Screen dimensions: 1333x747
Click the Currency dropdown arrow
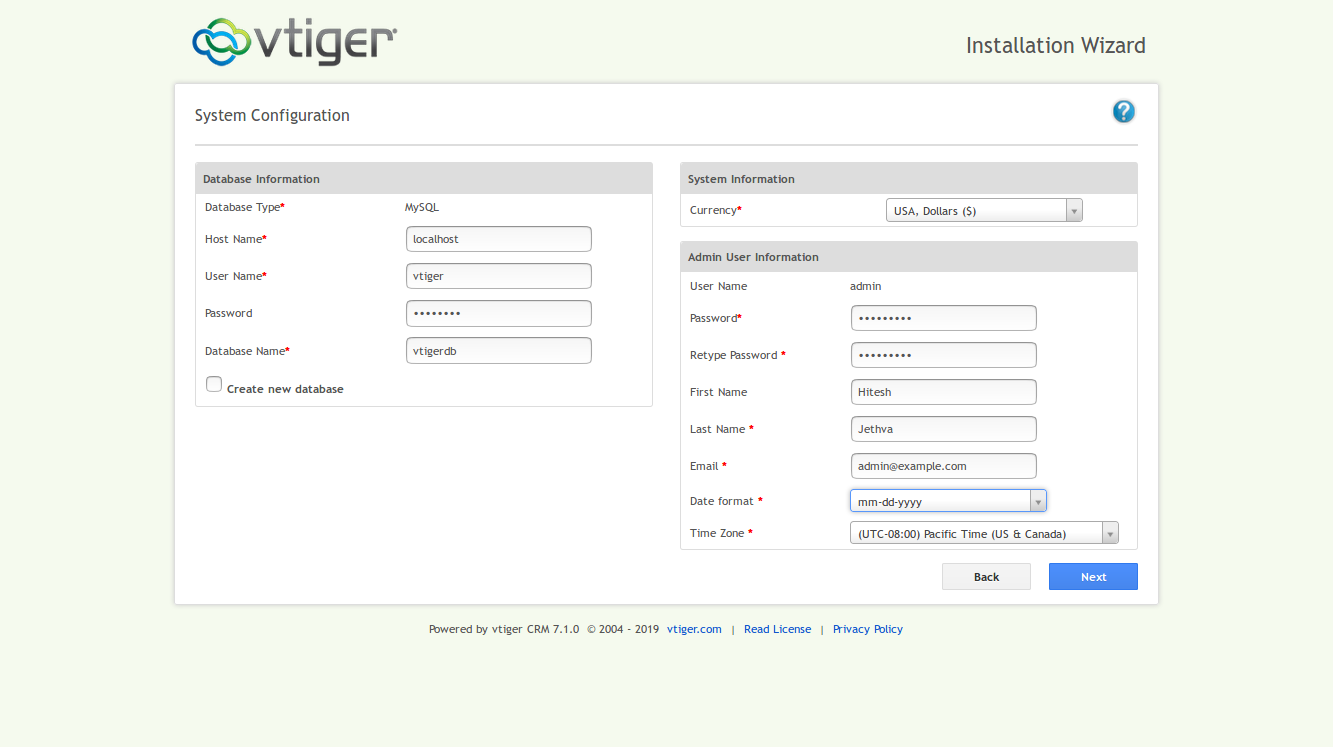click(x=1074, y=211)
